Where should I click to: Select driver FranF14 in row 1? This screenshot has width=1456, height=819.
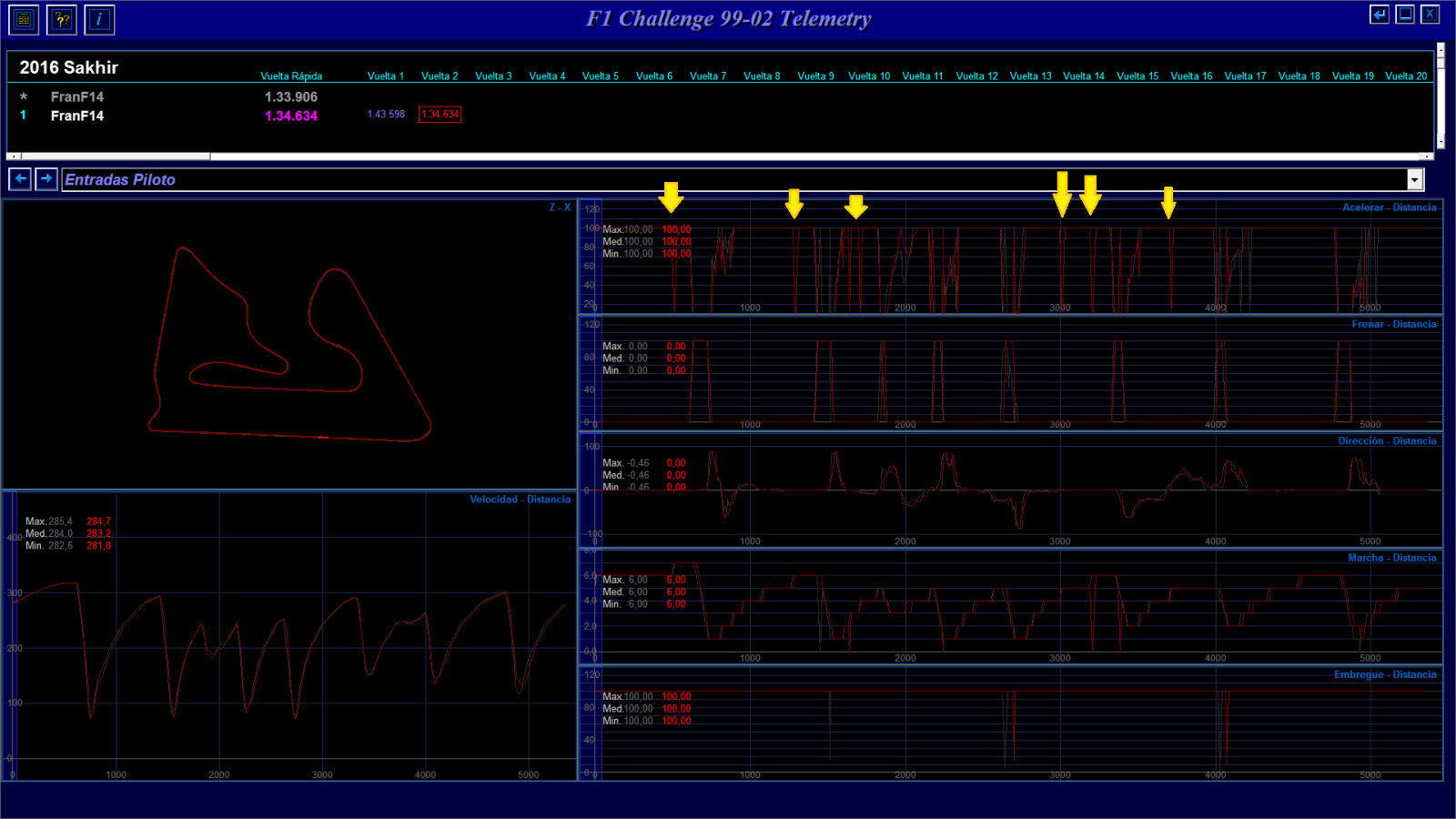point(77,116)
